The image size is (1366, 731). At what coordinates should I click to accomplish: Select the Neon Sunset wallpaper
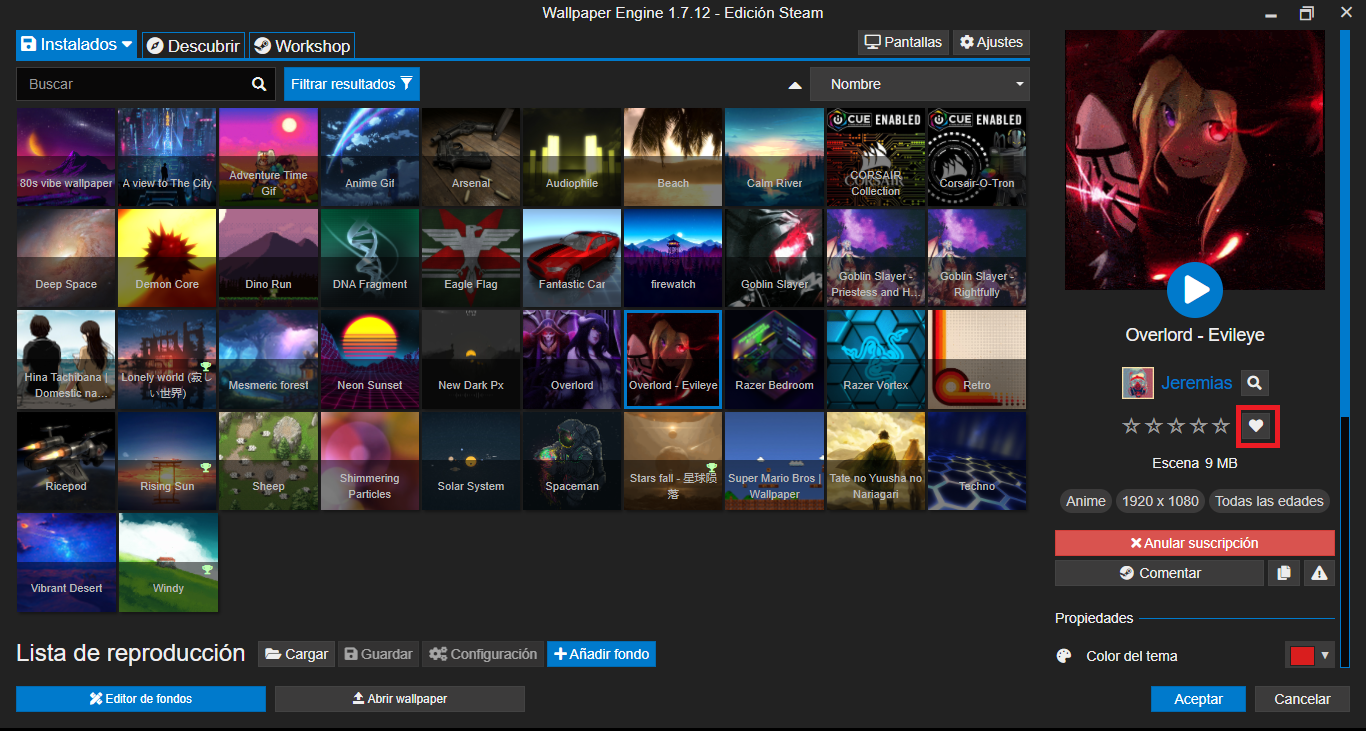370,358
